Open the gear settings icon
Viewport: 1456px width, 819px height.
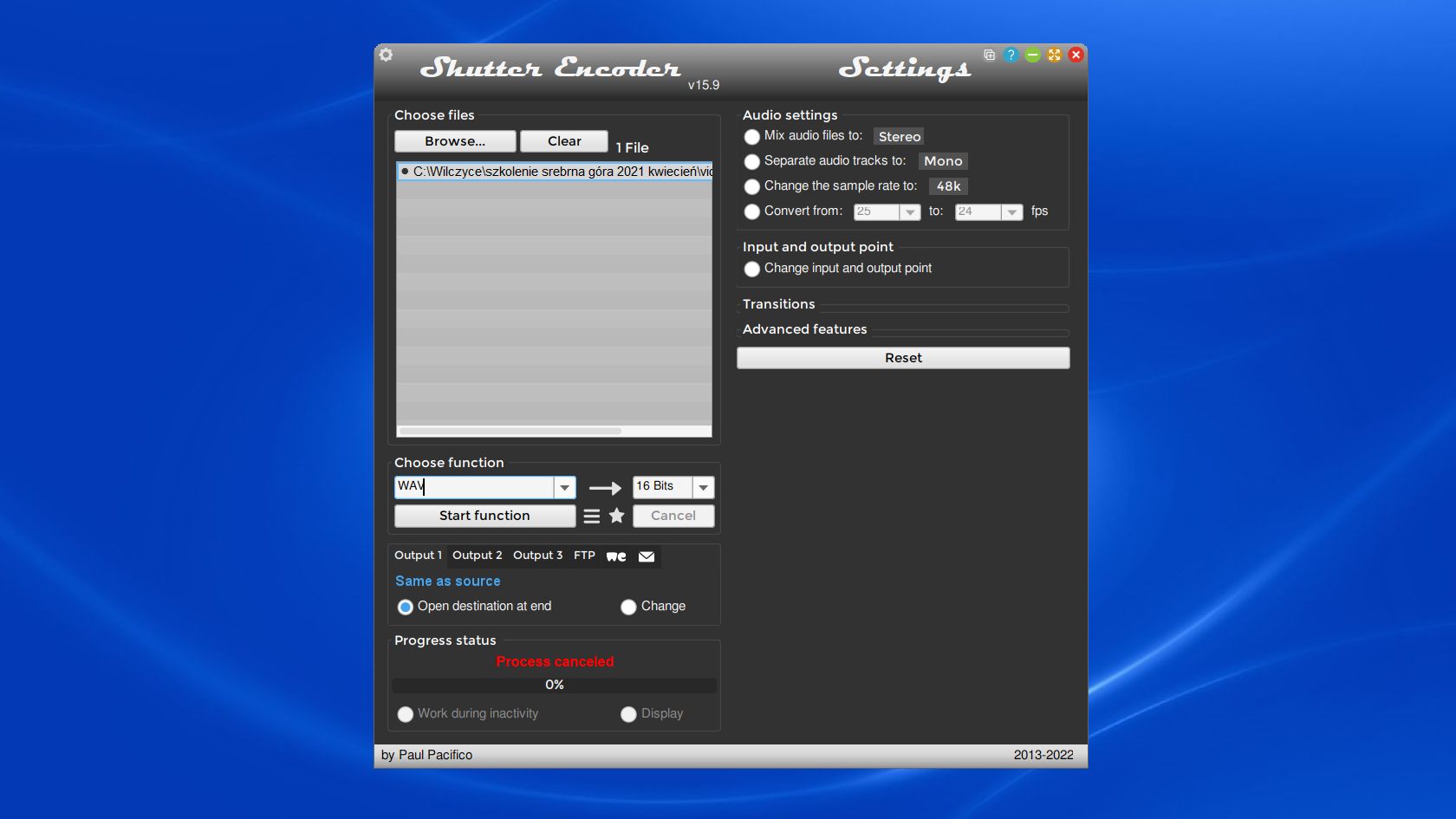(386, 55)
